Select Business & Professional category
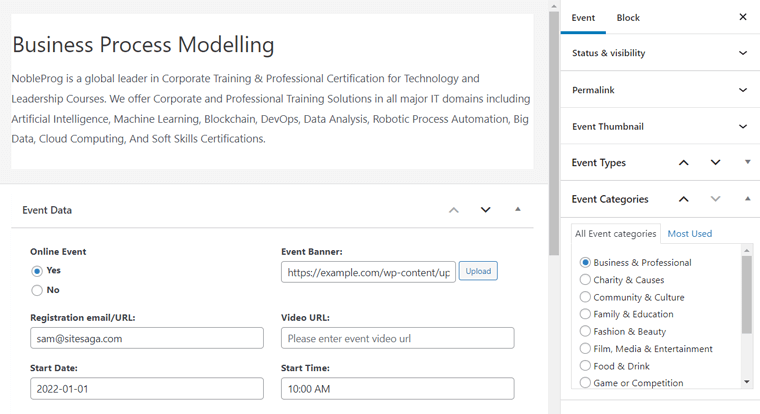The height and width of the screenshot is (414, 760). click(x=585, y=262)
